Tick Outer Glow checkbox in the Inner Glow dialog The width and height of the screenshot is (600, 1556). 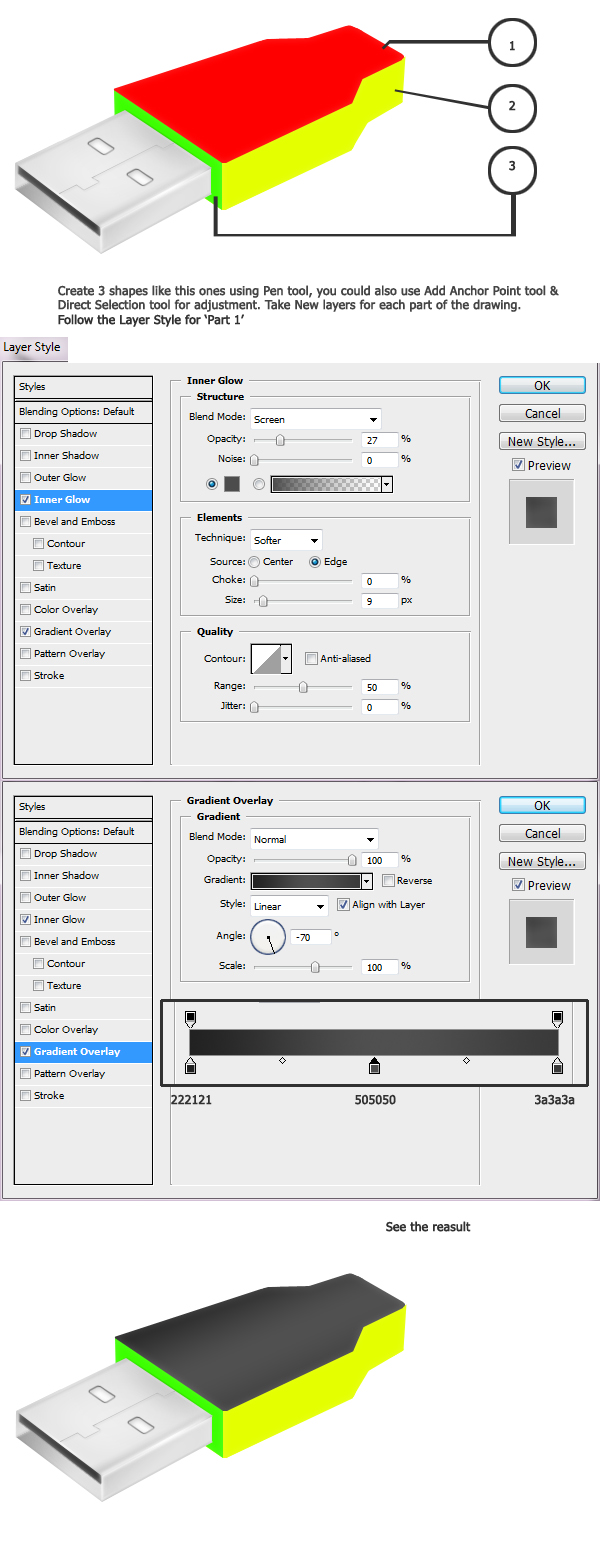pyautogui.click(x=25, y=478)
